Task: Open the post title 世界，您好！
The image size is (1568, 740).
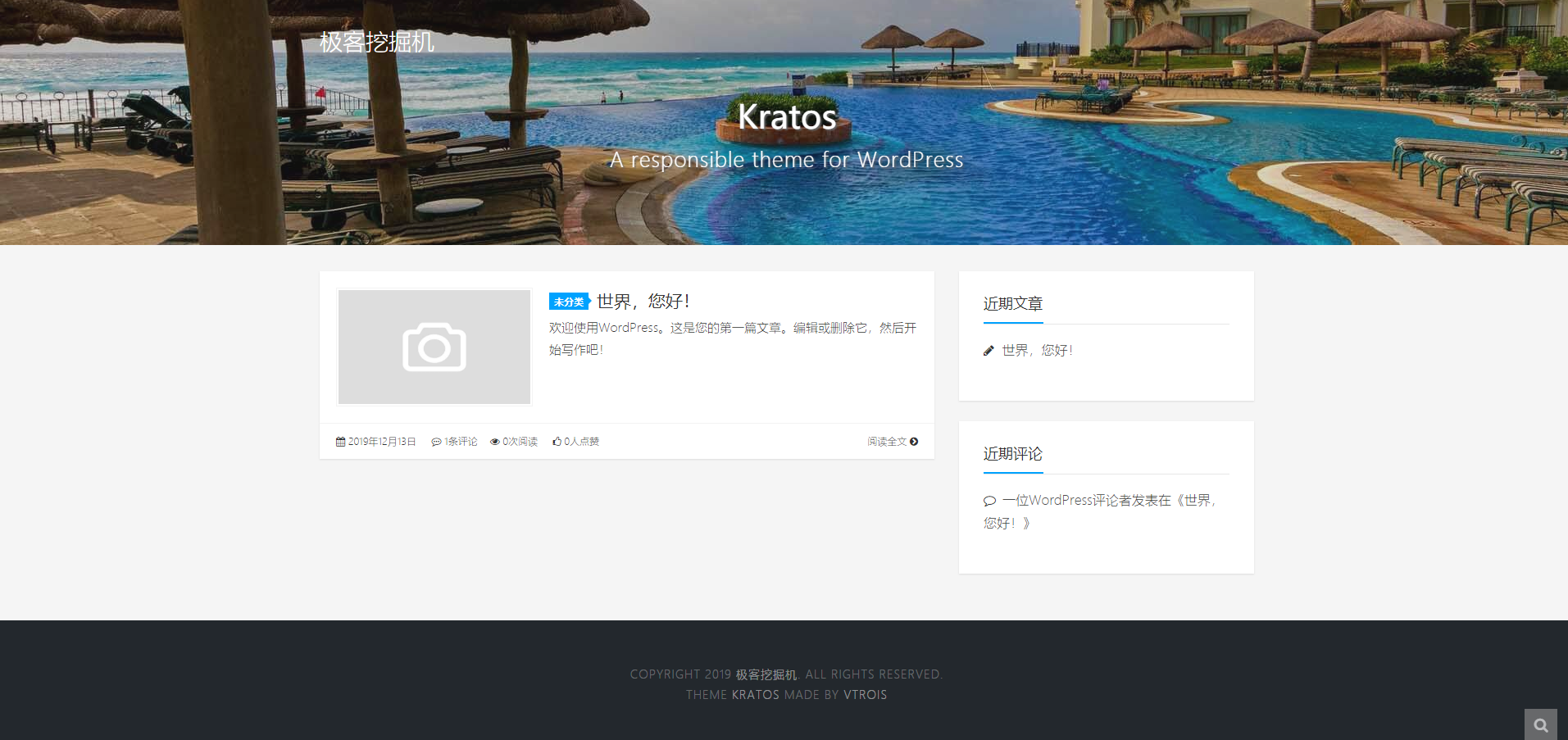Action: point(643,302)
